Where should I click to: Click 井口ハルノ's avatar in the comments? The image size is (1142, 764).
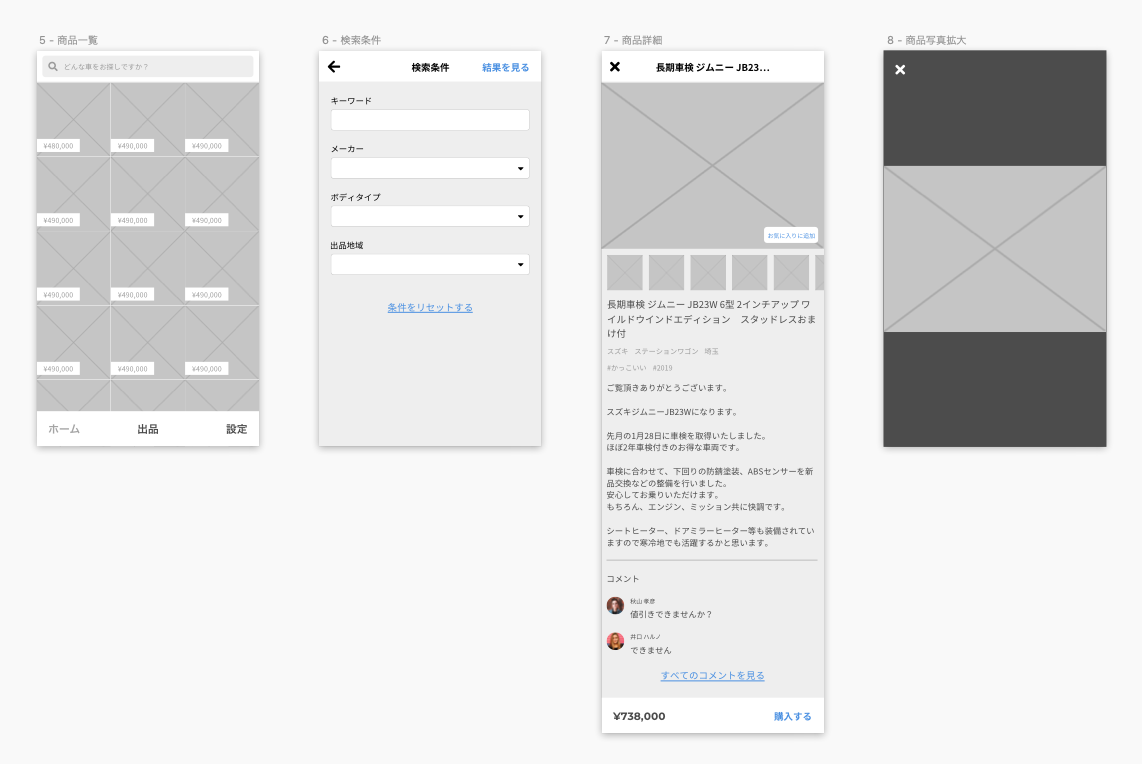(615, 641)
